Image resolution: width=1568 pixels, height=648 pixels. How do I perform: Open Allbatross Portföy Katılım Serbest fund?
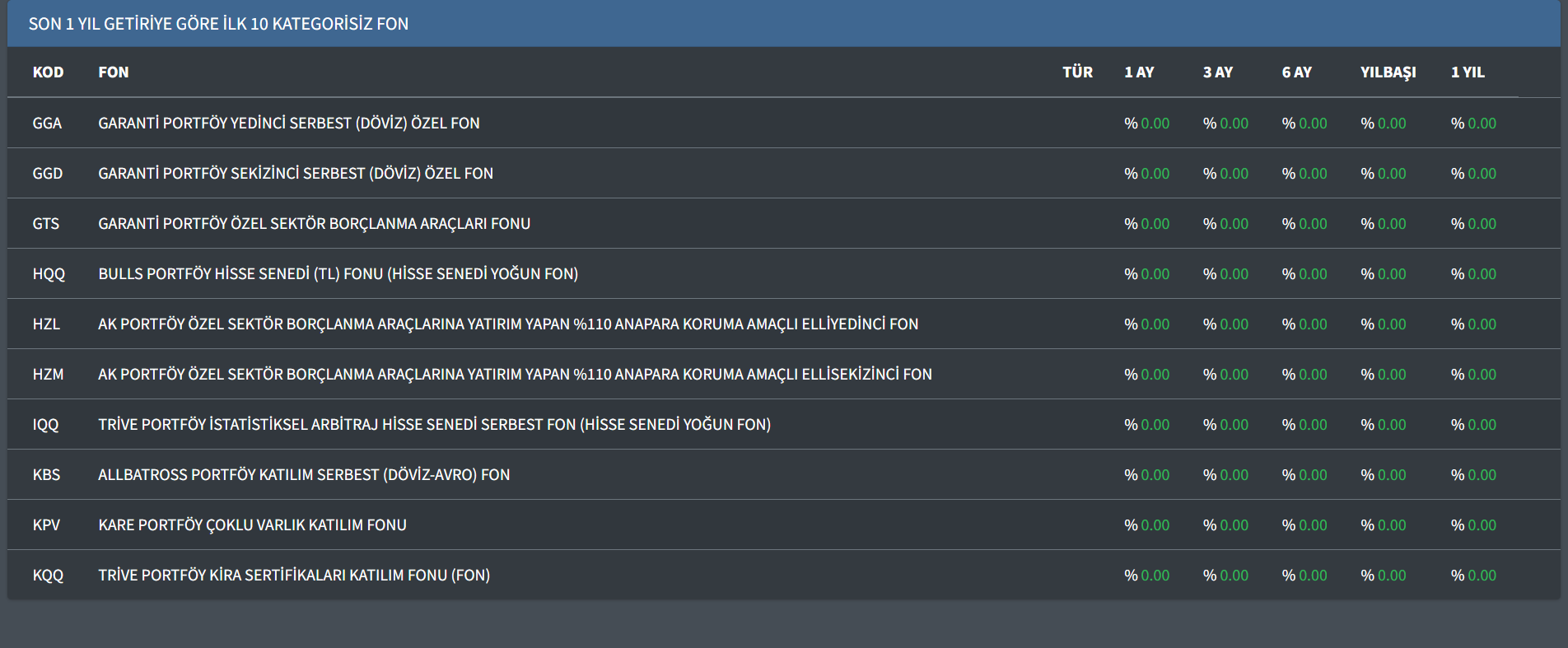(304, 475)
